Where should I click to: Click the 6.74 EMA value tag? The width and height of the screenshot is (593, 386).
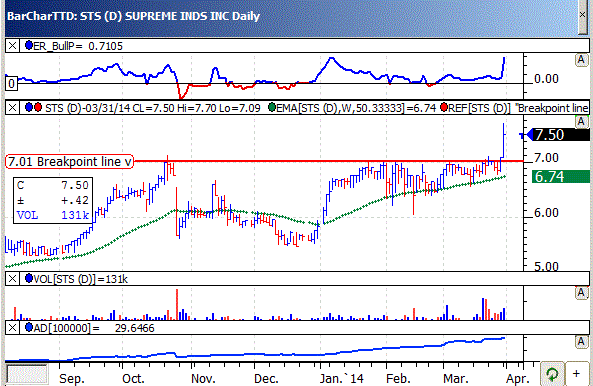(x=561, y=177)
